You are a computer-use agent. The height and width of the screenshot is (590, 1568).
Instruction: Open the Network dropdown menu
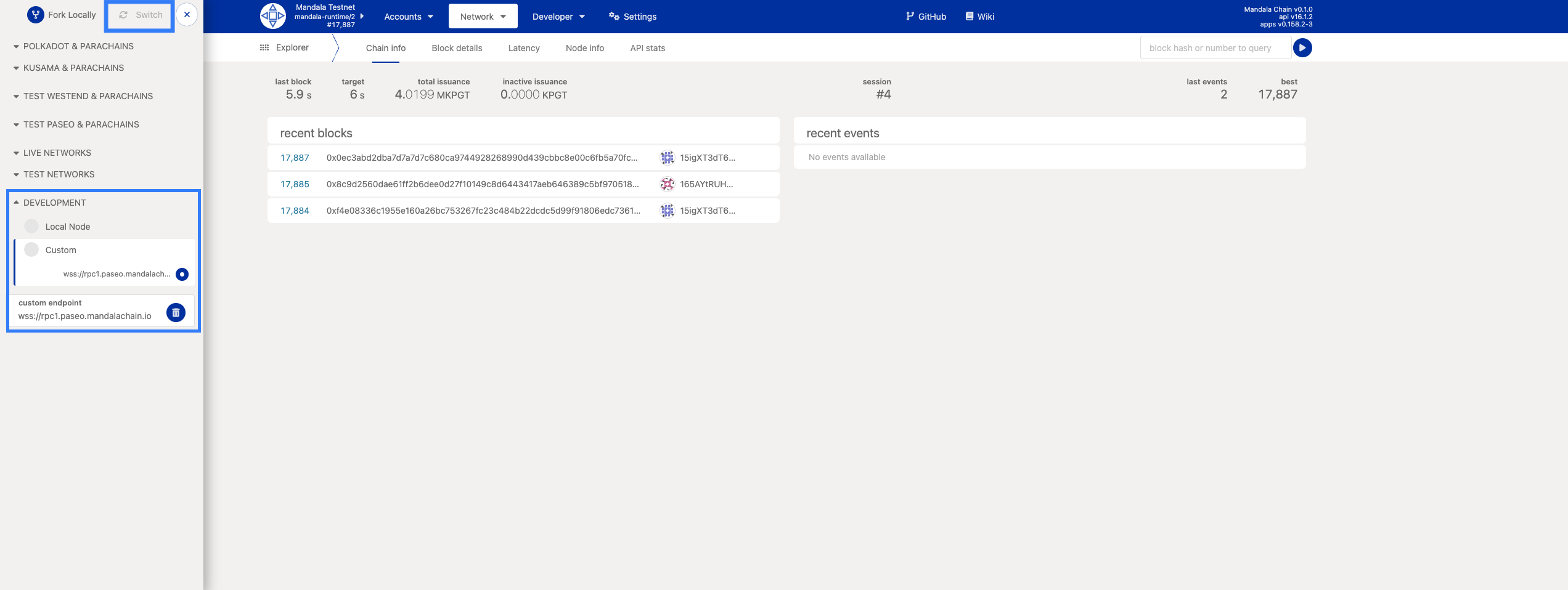click(x=483, y=17)
